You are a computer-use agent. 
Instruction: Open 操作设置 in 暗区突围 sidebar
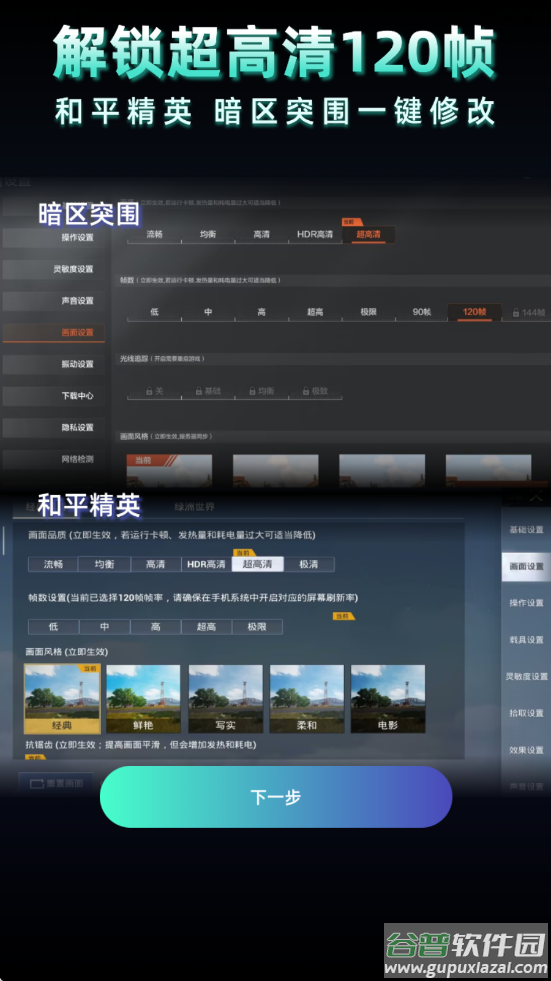click(x=54, y=237)
